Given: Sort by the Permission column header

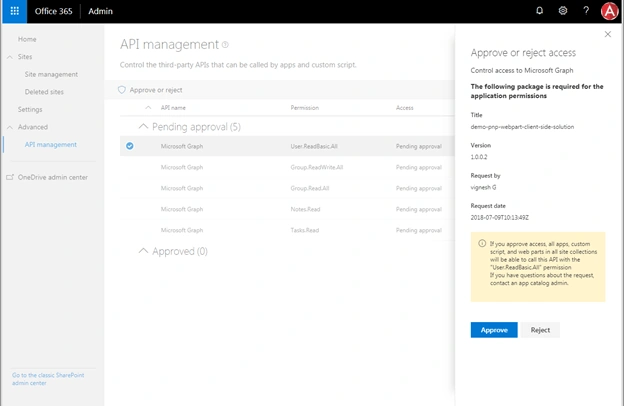Looking at the screenshot, I should pos(304,107).
